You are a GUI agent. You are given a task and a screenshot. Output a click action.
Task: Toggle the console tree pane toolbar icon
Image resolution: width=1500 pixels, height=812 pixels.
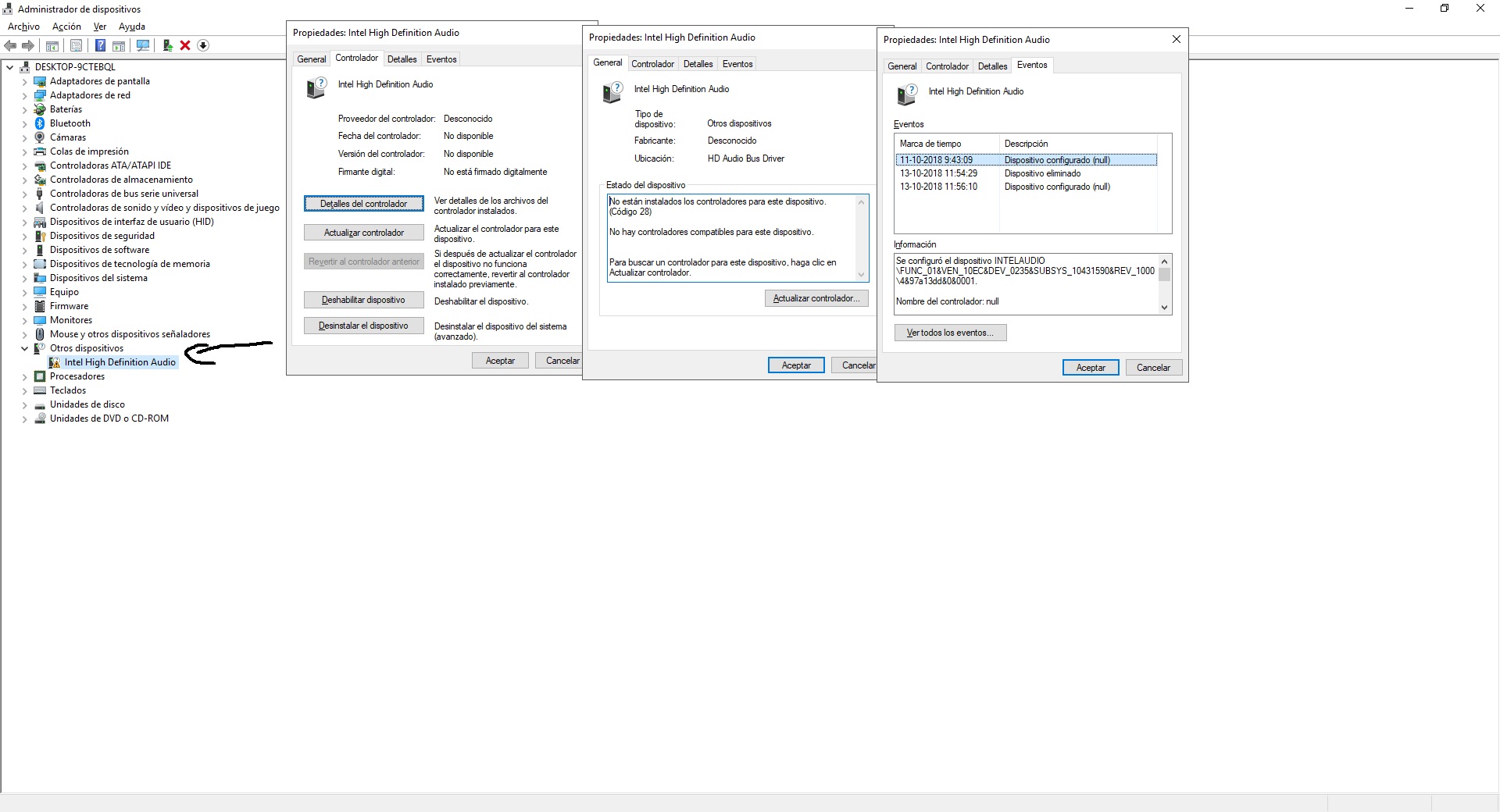click(52, 45)
